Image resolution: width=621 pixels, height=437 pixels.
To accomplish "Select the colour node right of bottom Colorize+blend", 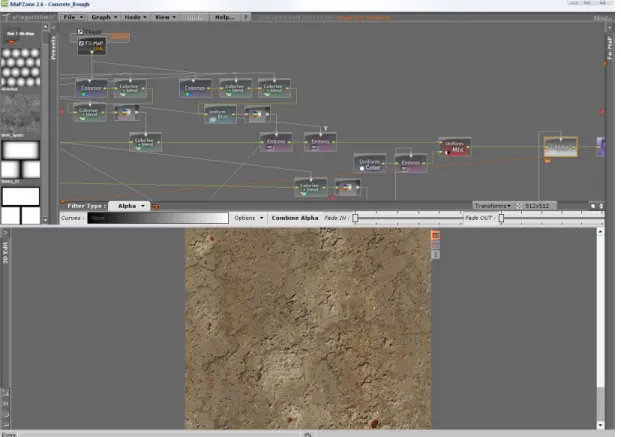I will pyautogui.click(x=347, y=187).
